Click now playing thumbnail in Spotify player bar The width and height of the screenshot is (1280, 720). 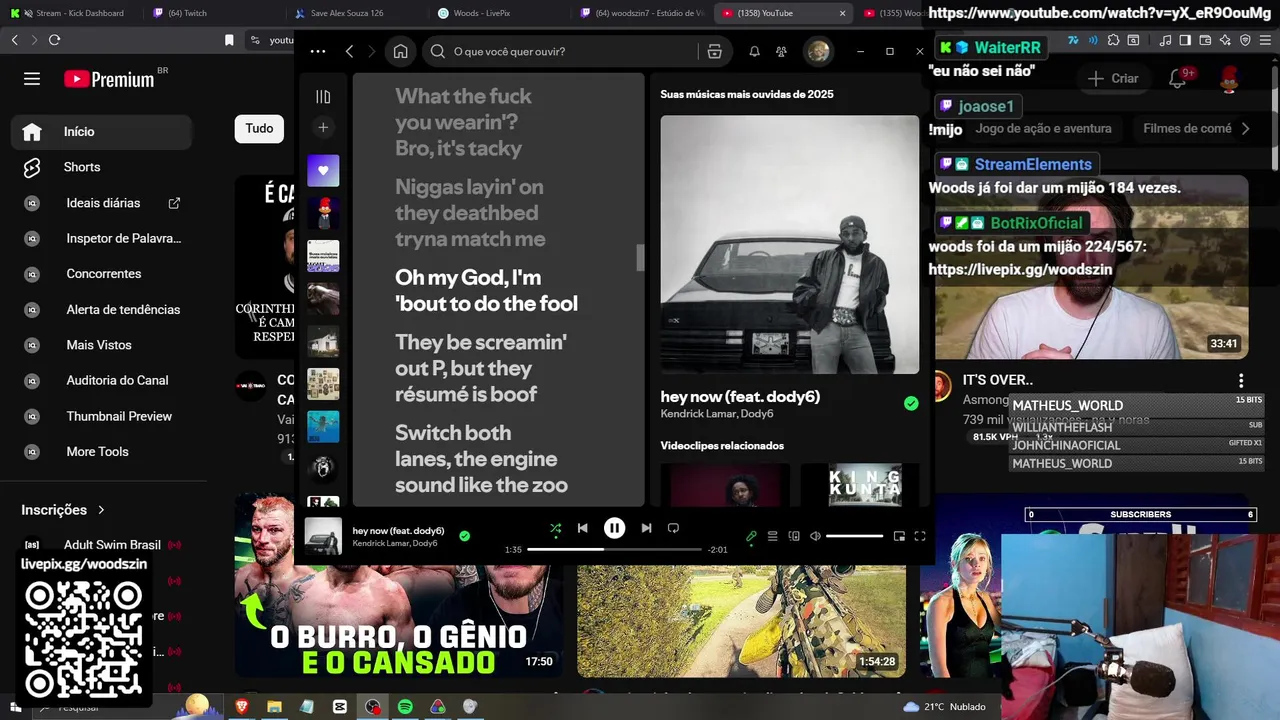tap(323, 536)
